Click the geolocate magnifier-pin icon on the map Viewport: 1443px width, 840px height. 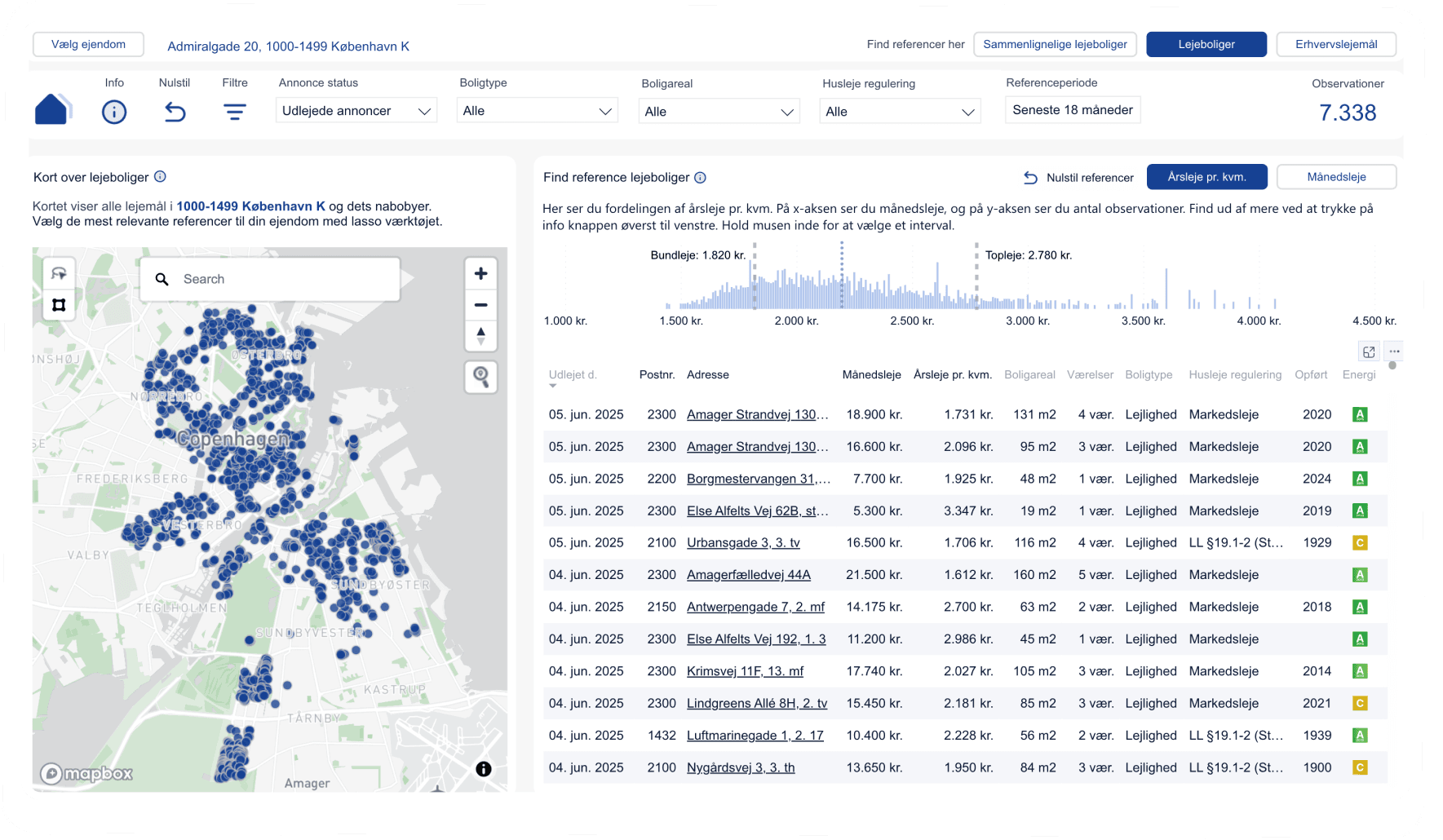tap(480, 377)
